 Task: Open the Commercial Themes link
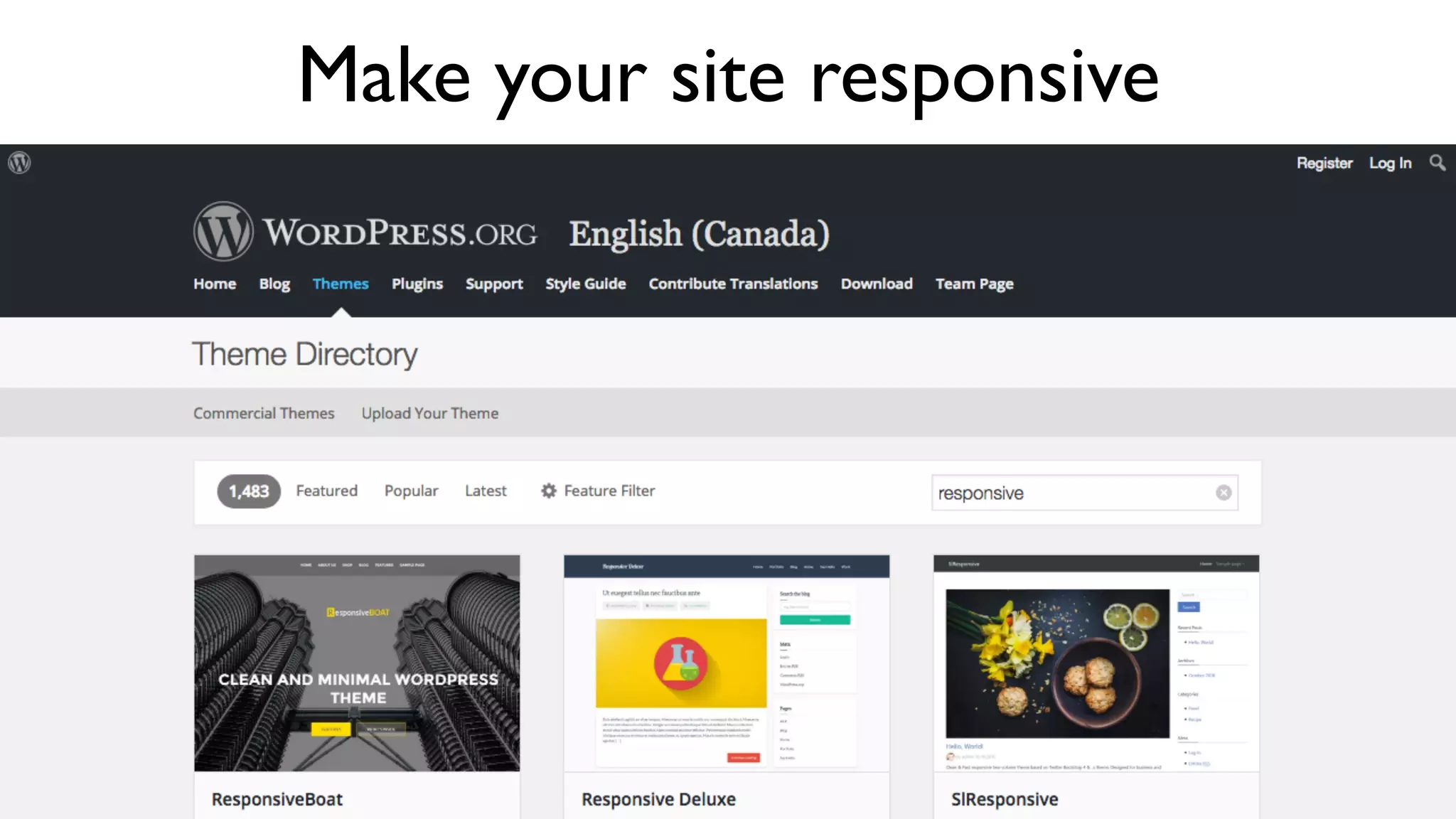pos(264,413)
